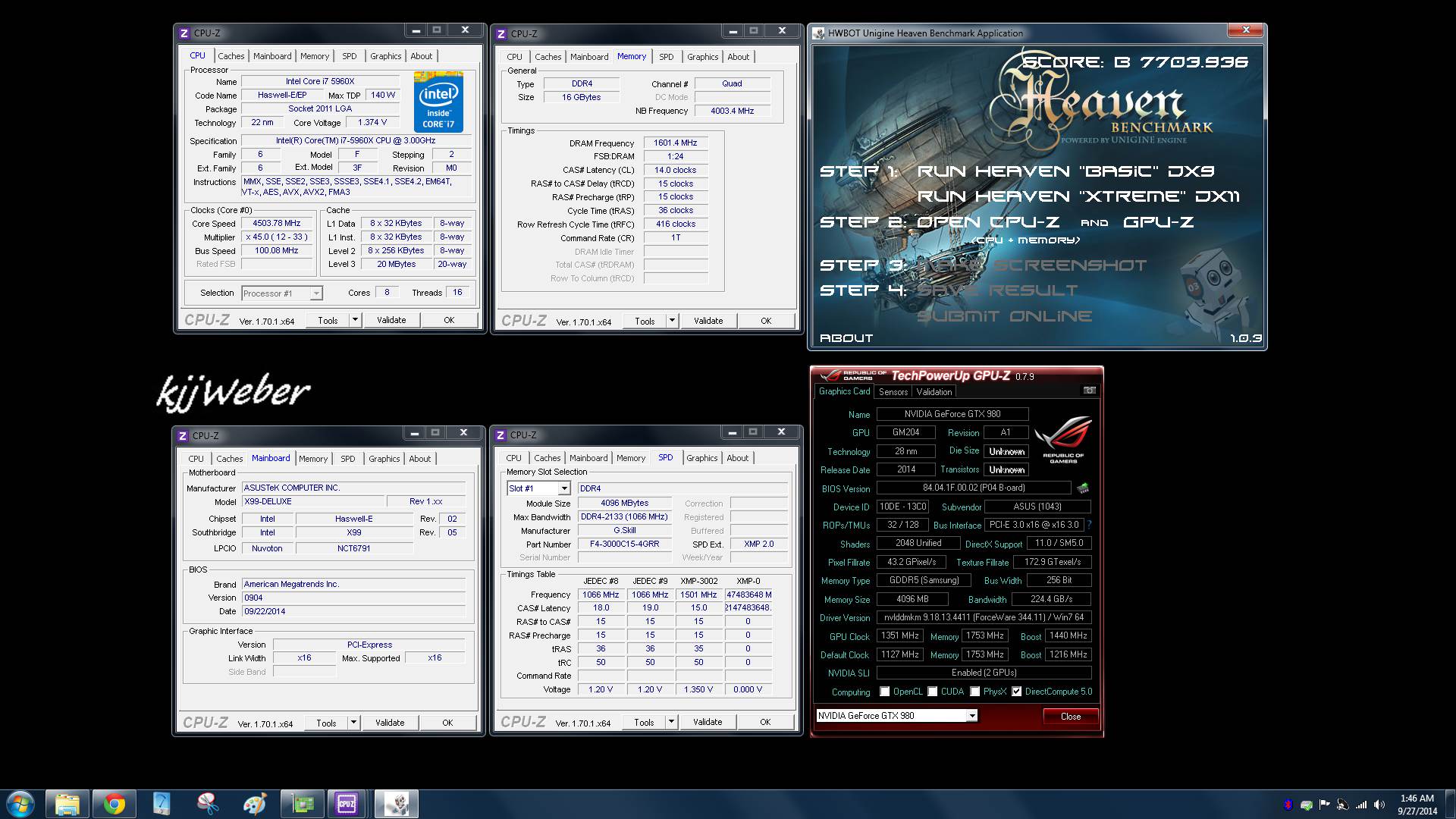1456x819 pixels.
Task: Click the blue device taskbar icon beside Chrome
Action: click(162, 804)
